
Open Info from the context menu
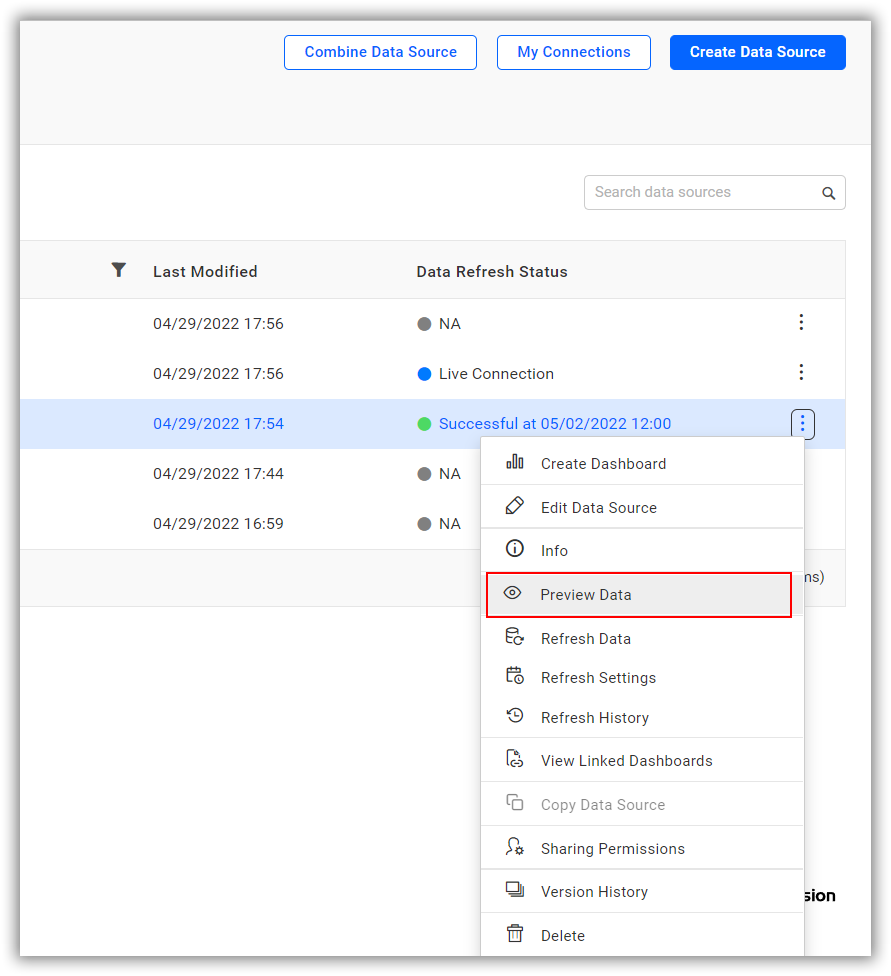[642, 550]
